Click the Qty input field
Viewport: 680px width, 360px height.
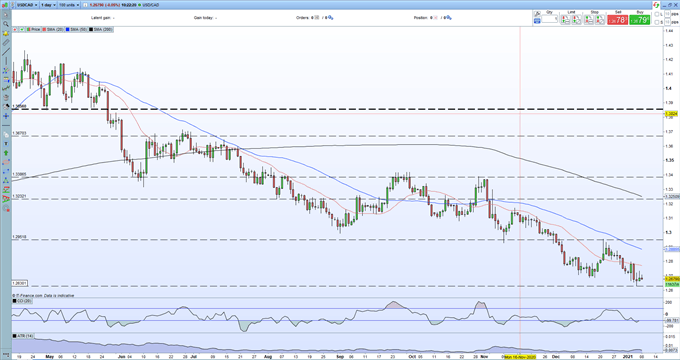coord(549,20)
